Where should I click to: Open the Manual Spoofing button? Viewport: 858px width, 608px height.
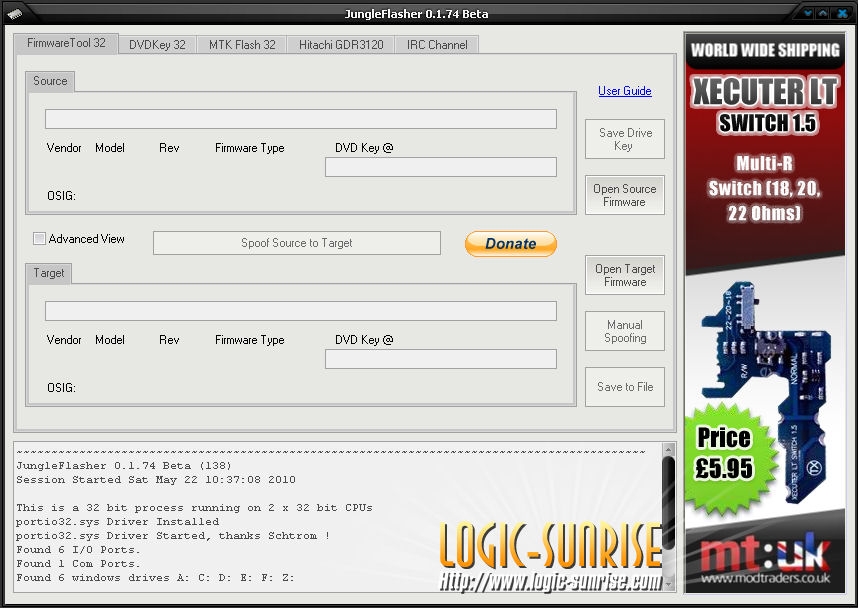[x=625, y=331]
